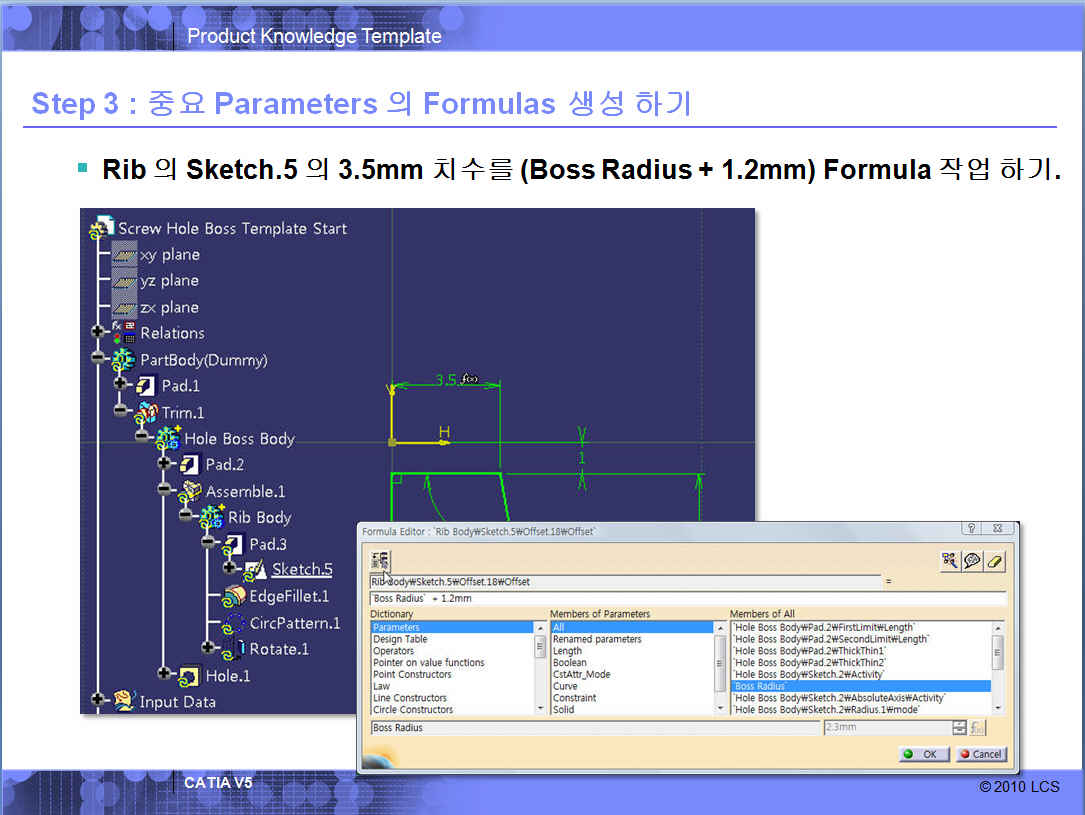The image size is (1085, 815).
Task: Expand the Pad.2 tree node
Action: click(164, 464)
